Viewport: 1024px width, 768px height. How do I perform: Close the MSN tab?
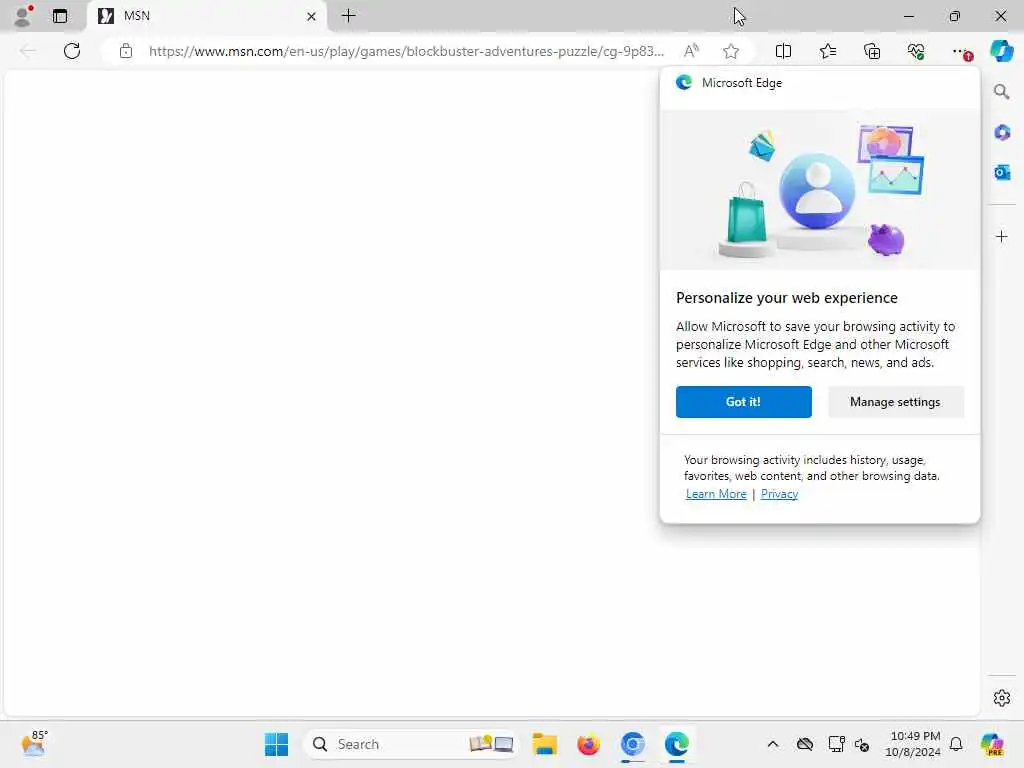coord(312,16)
